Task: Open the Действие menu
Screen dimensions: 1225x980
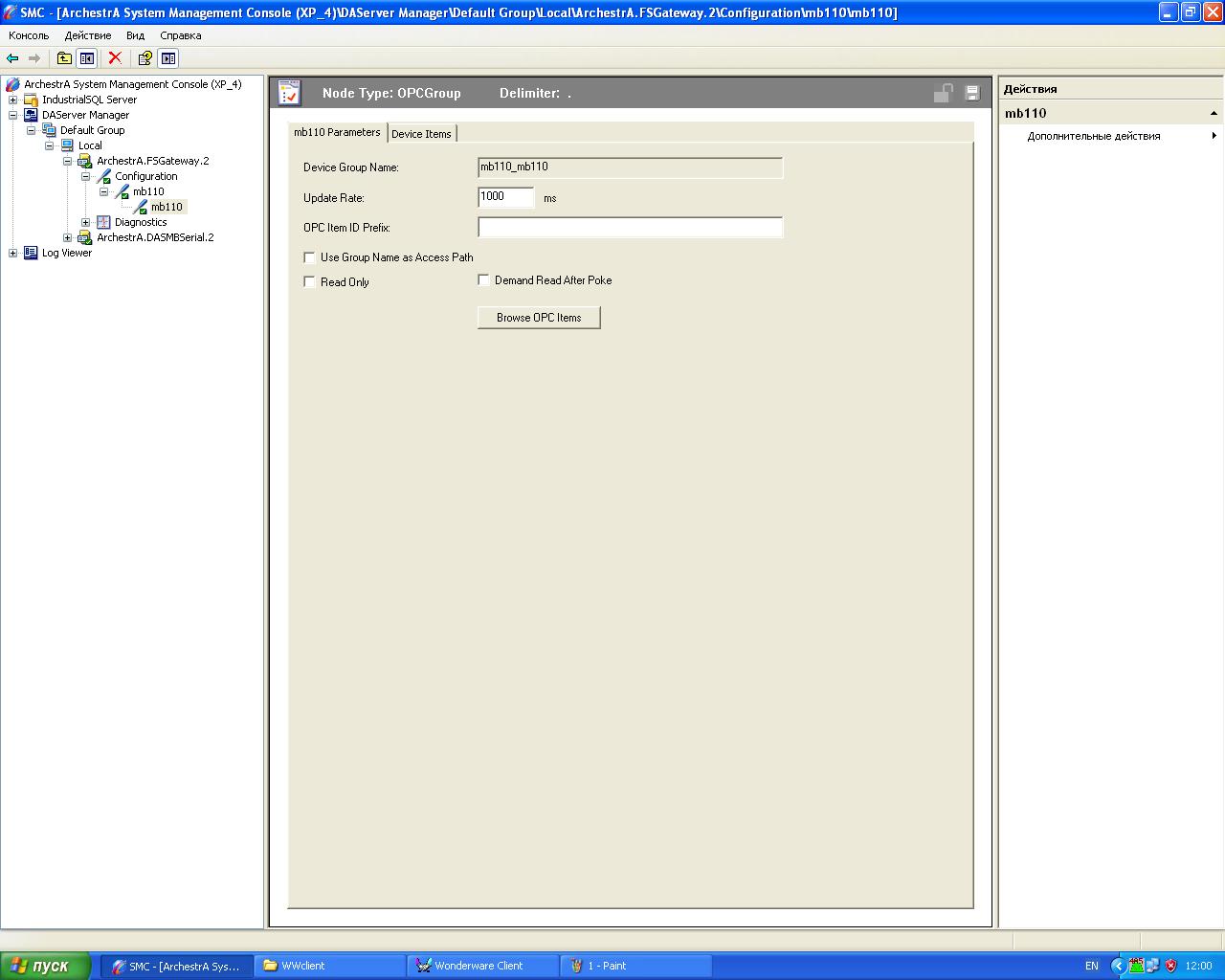Action: coord(88,35)
